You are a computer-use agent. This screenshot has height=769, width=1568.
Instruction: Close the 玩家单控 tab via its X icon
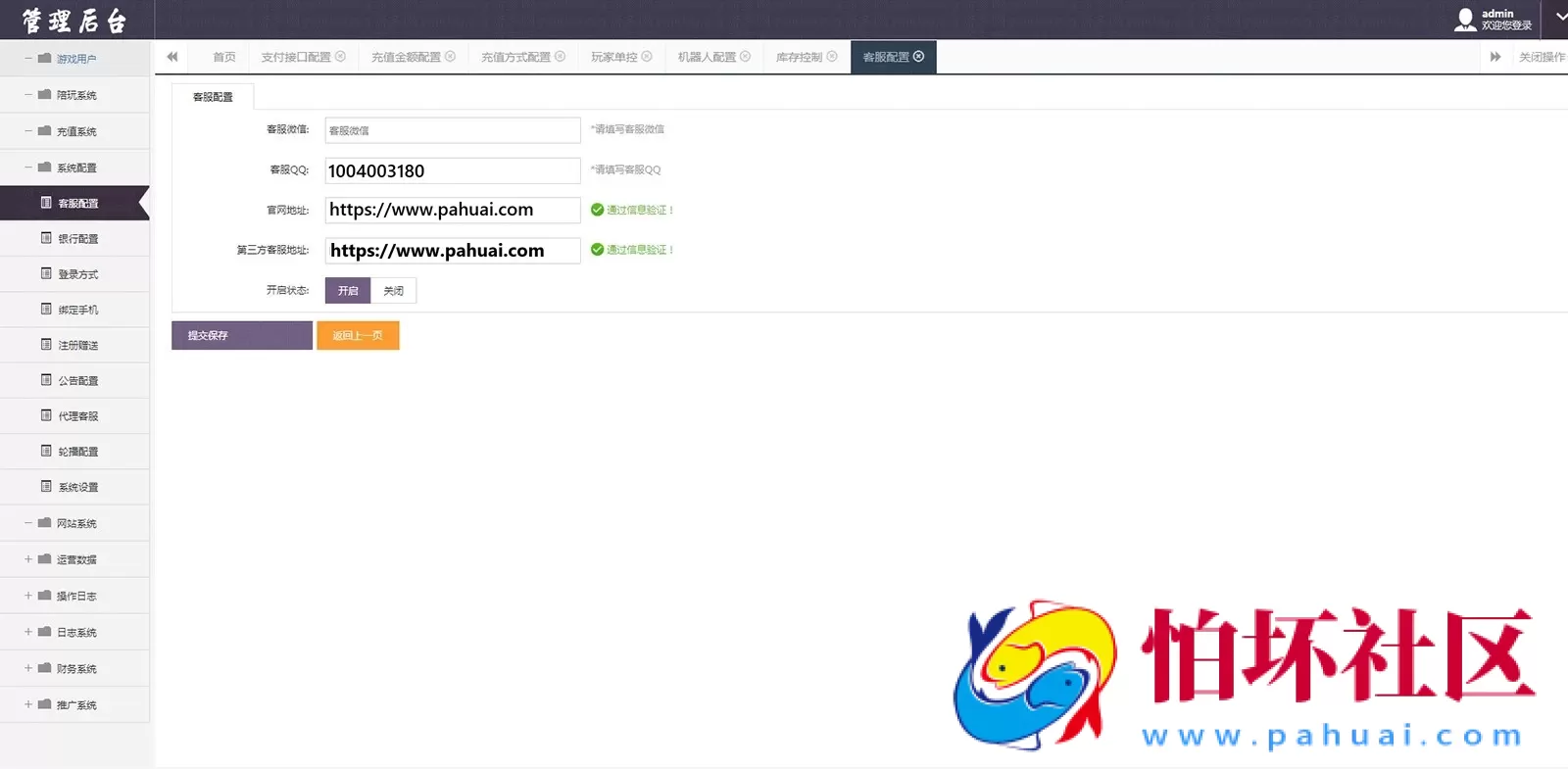pos(647,57)
